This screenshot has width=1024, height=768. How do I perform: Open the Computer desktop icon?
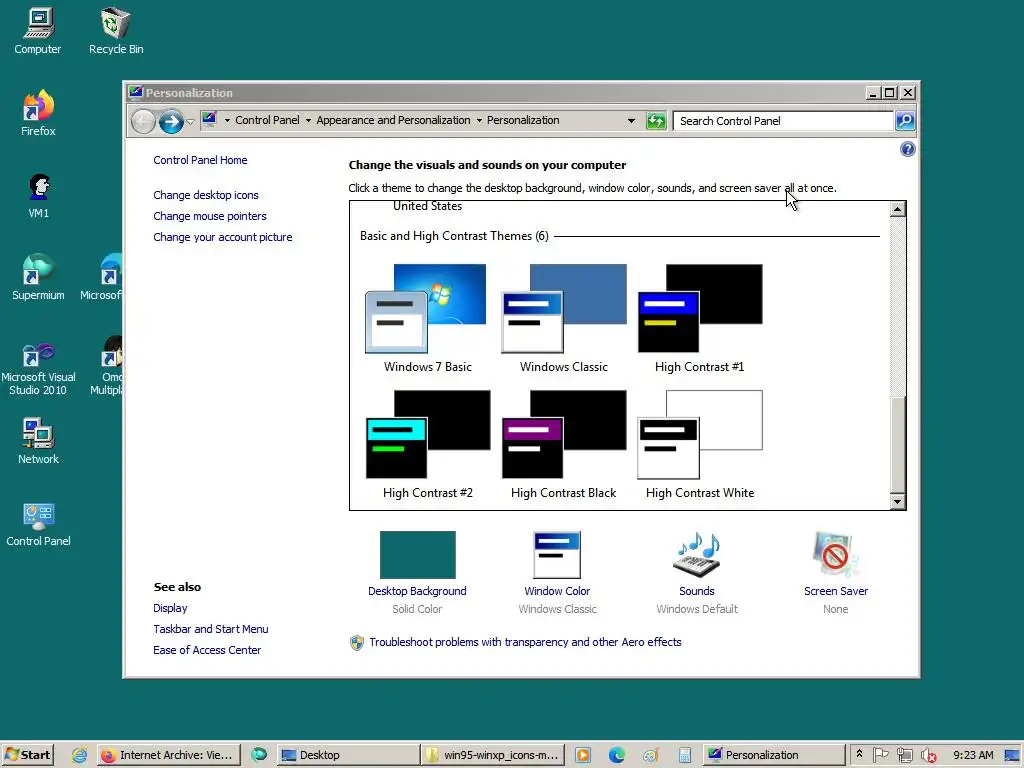(x=38, y=31)
